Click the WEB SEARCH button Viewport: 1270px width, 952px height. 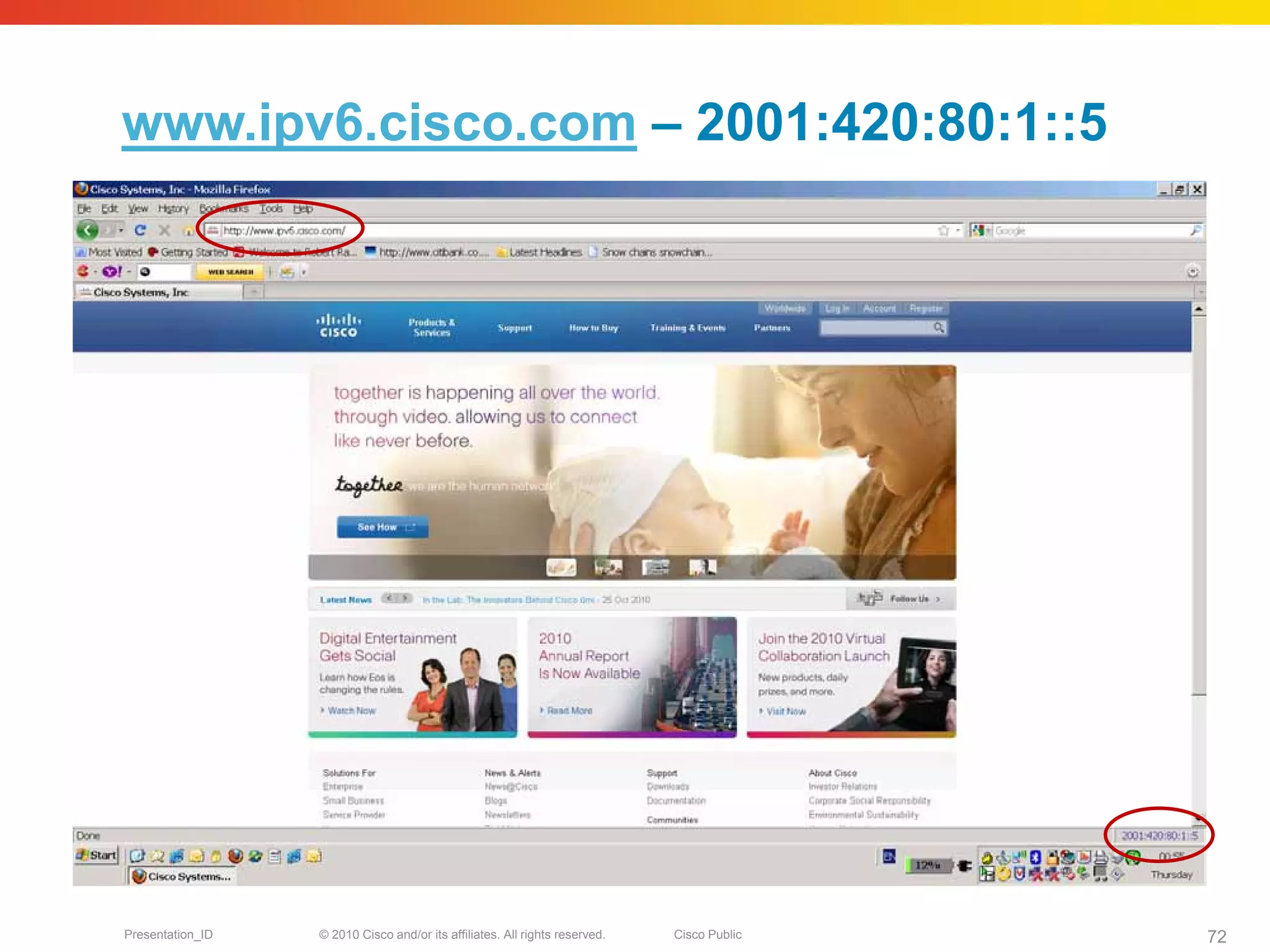[230, 271]
